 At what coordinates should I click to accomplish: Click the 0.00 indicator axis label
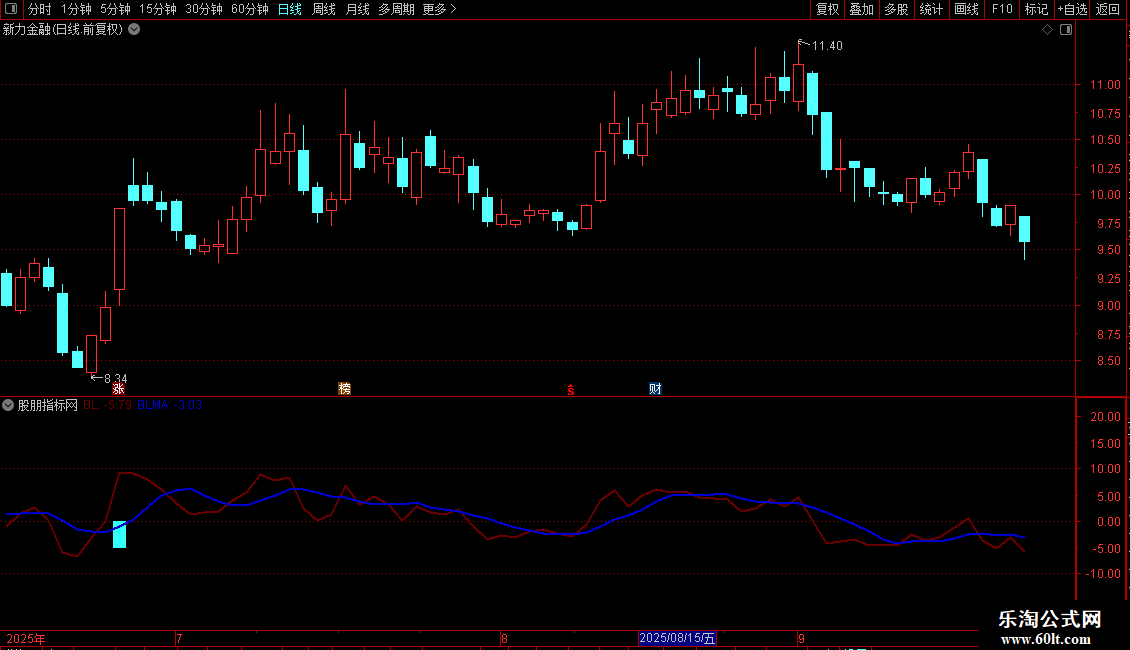click(1108, 522)
